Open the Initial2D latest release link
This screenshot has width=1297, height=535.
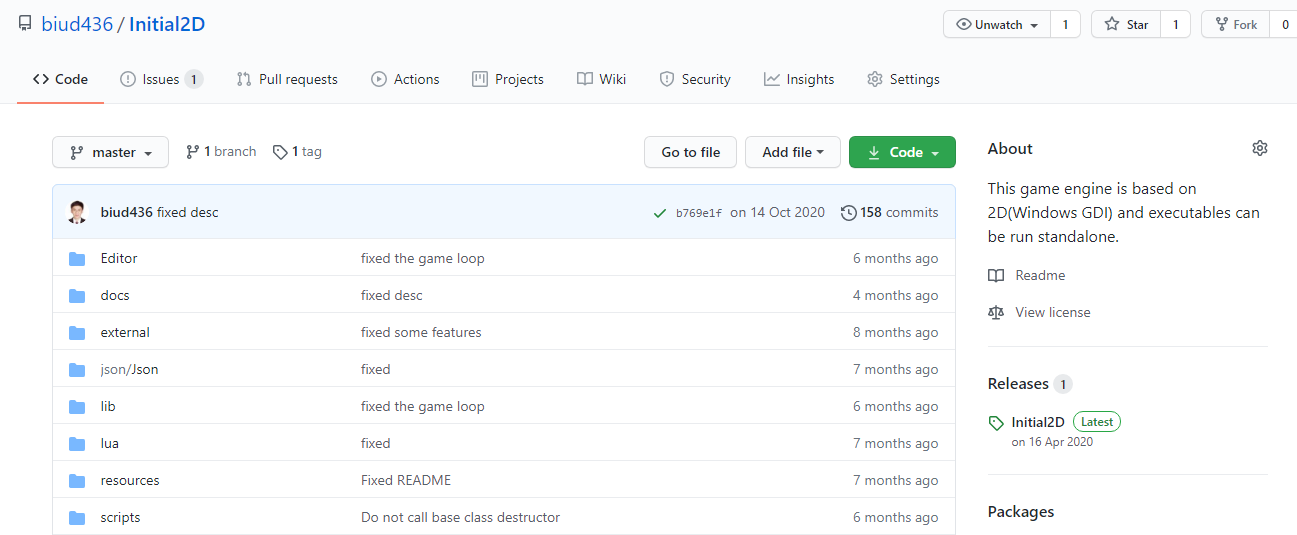[1038, 422]
